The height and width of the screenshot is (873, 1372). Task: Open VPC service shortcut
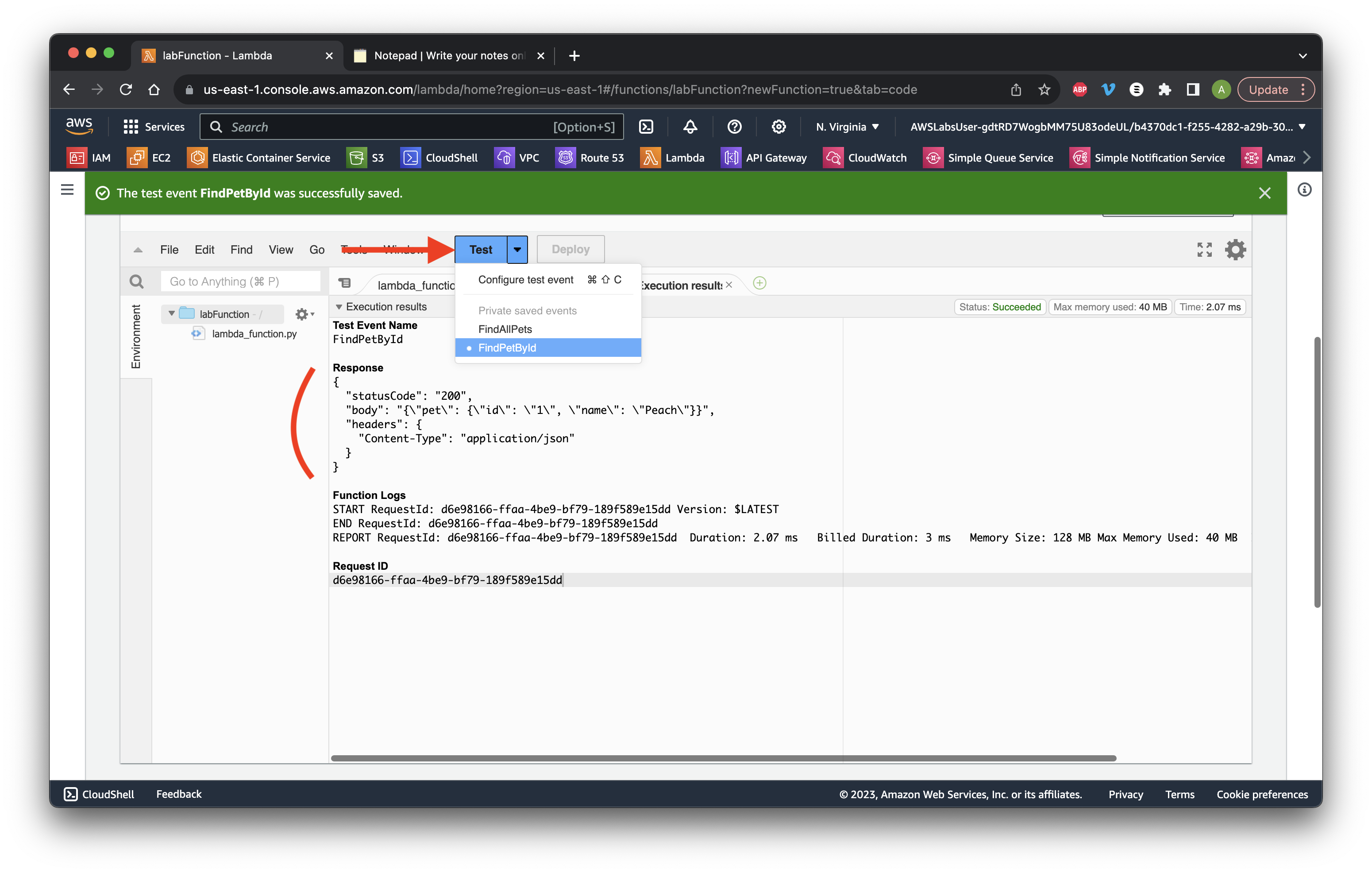tap(517, 158)
